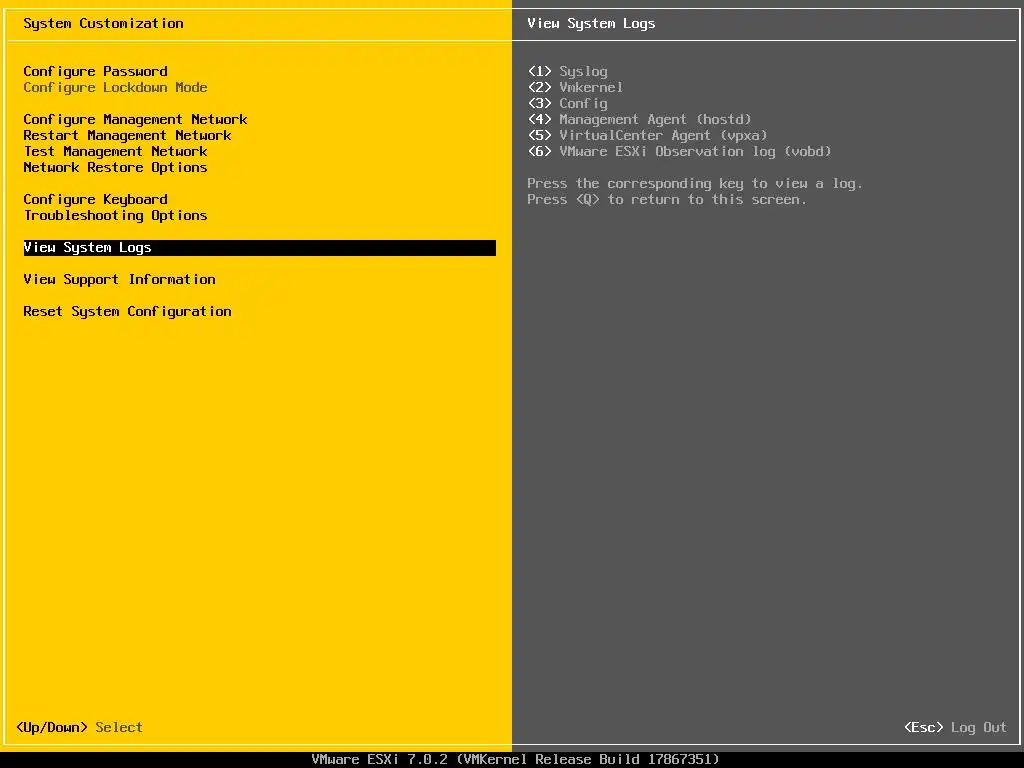Click the View System Logs right panel title

click(x=591, y=24)
